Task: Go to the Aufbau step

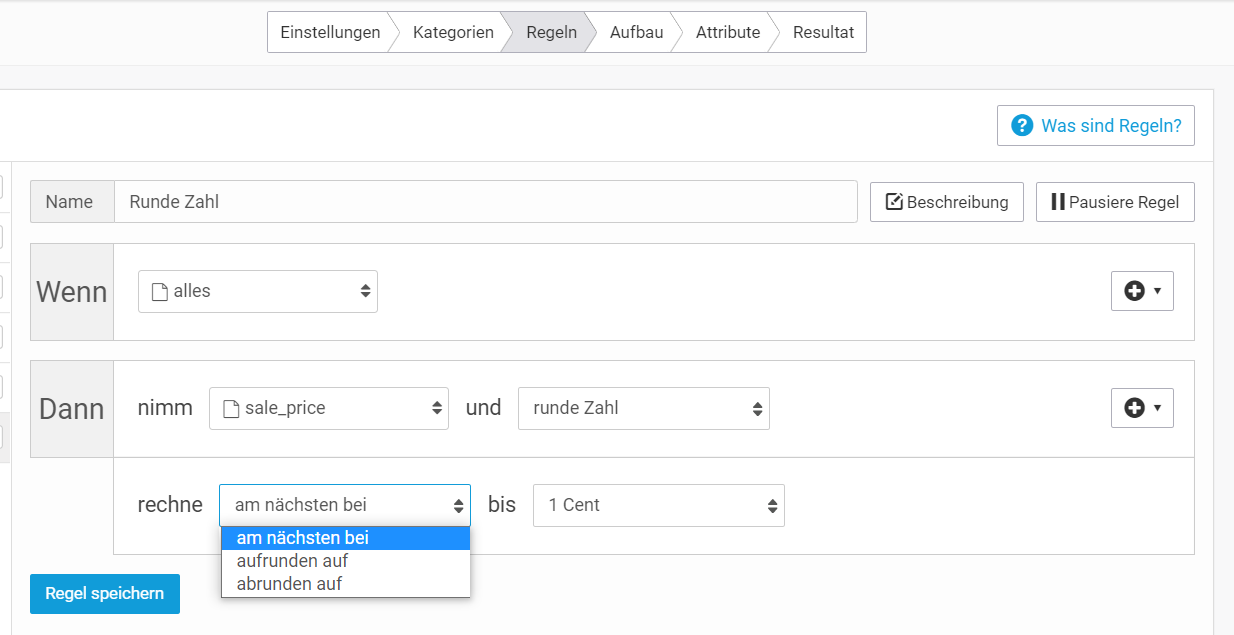Action: pos(636,32)
